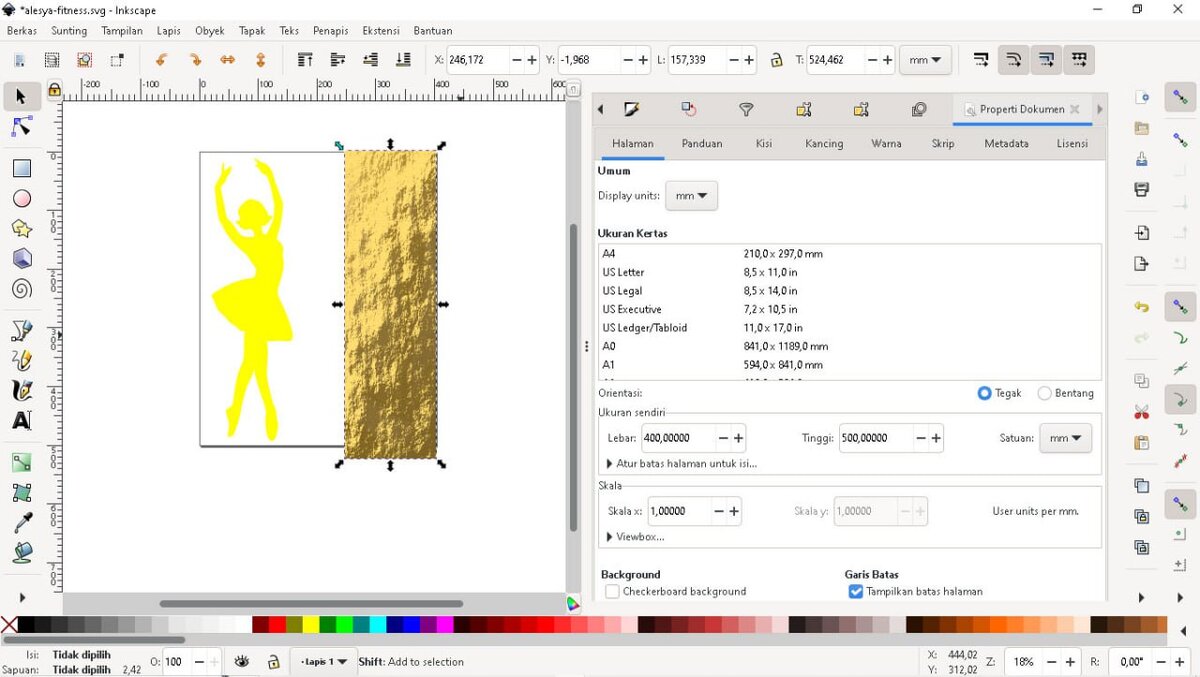The image size is (1200, 677).
Task: Flip the selection vertically
Action: (260, 60)
